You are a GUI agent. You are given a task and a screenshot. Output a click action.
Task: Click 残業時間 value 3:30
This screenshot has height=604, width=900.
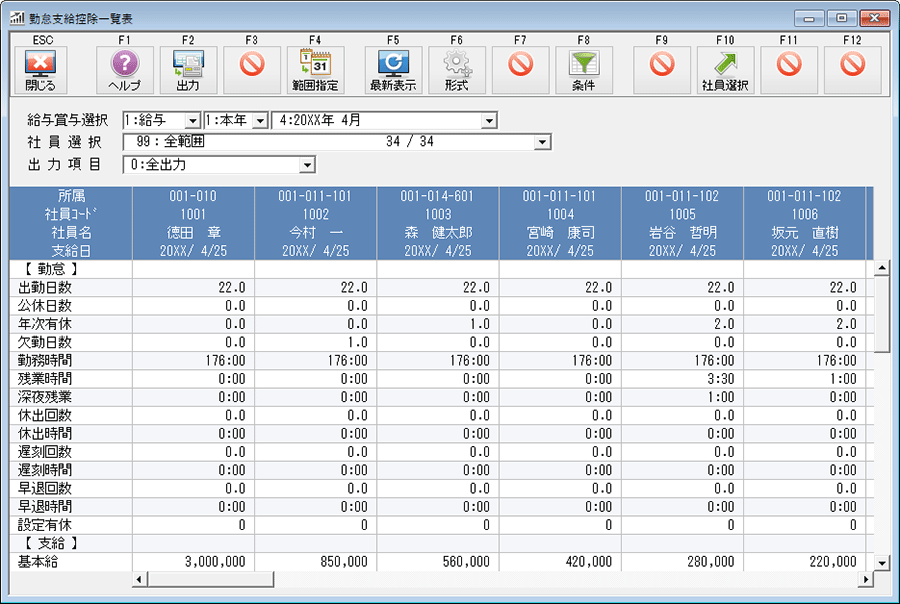click(x=721, y=379)
